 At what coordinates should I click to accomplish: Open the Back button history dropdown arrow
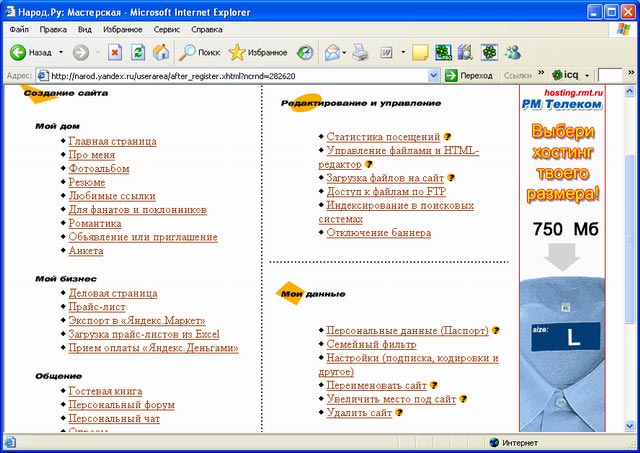pyautogui.click(x=61, y=52)
